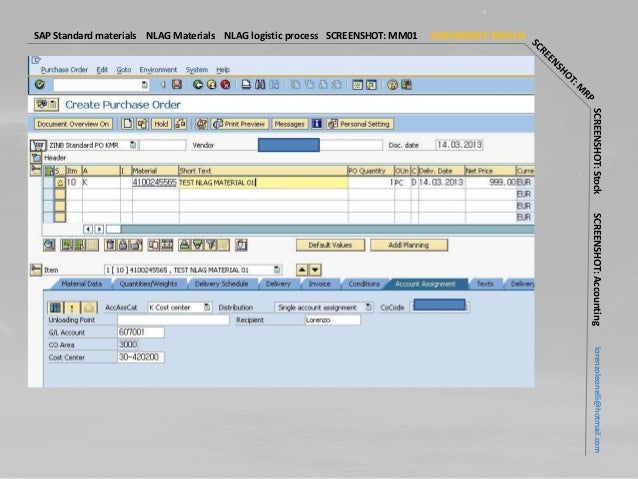Open the System menu
The height and width of the screenshot is (479, 638).
pos(197,70)
